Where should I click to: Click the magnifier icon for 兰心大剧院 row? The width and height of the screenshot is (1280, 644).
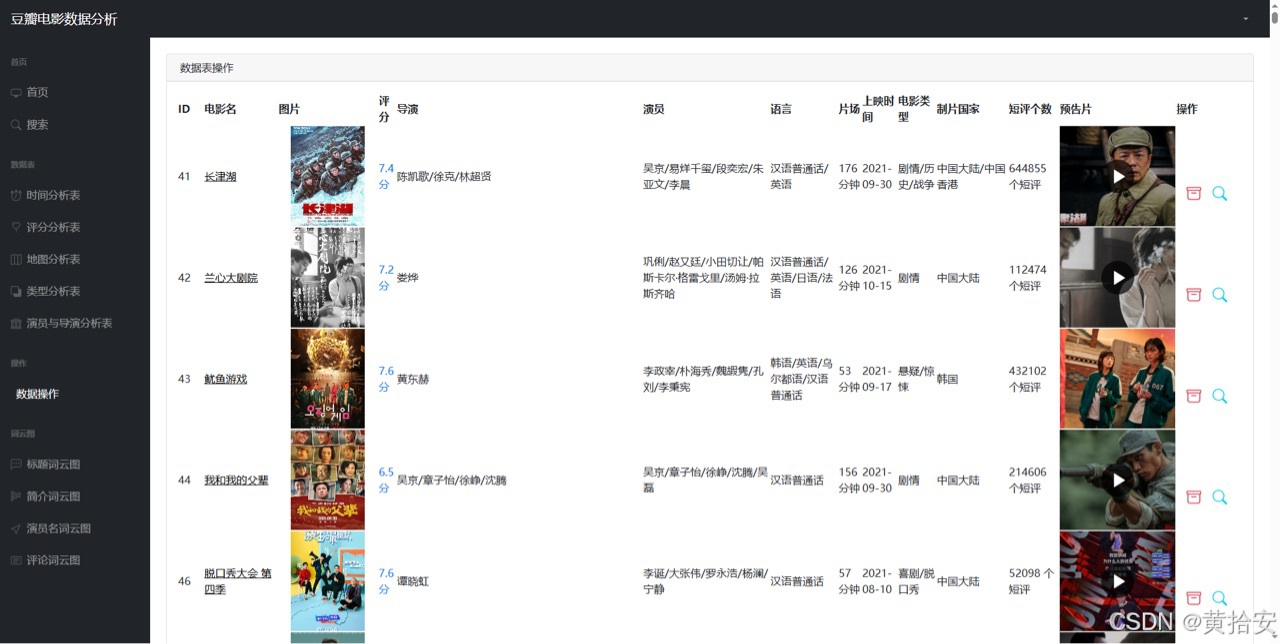1219,294
